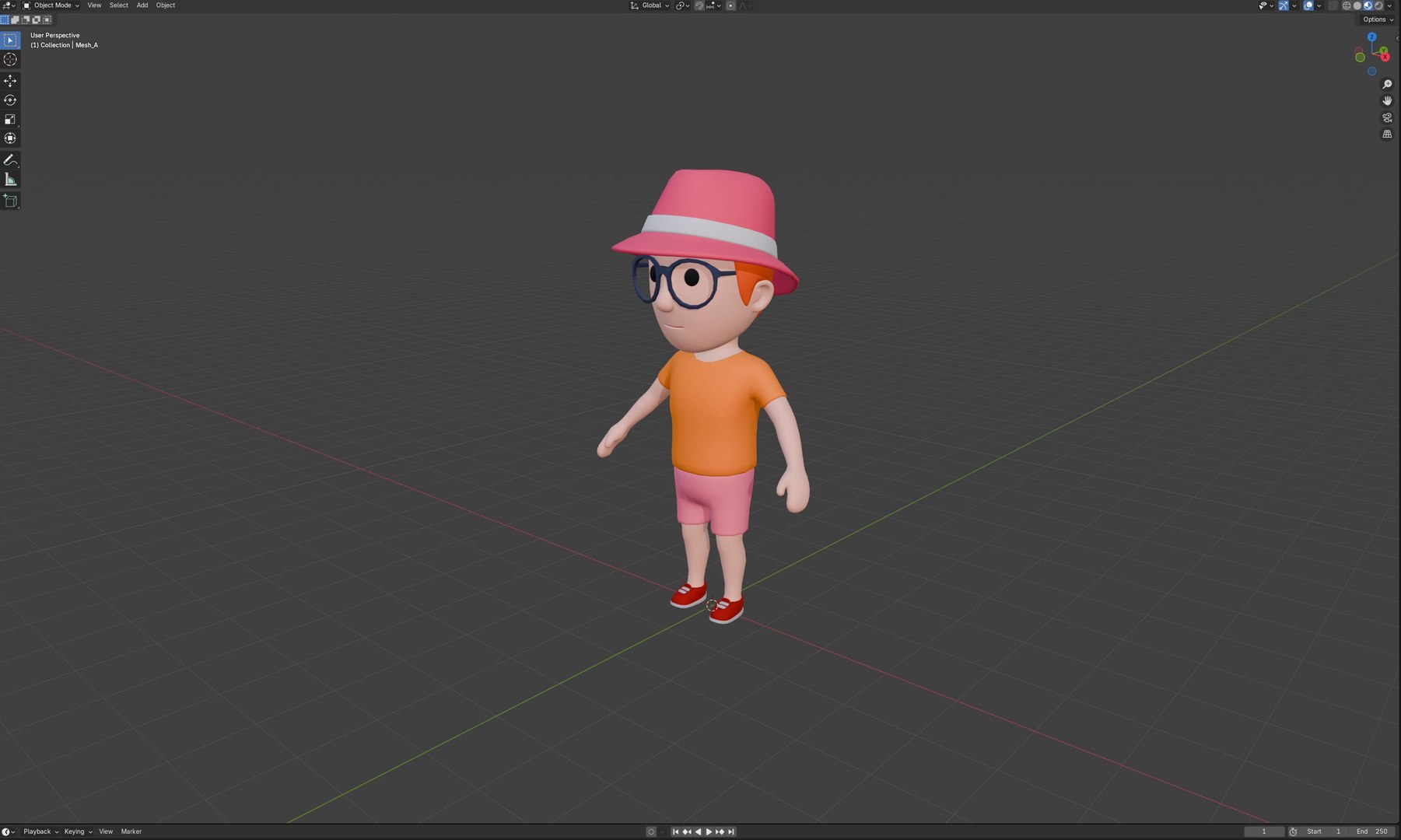Toggle viewport gizmos visibility
The width and height of the screenshot is (1401, 840).
[1284, 5]
